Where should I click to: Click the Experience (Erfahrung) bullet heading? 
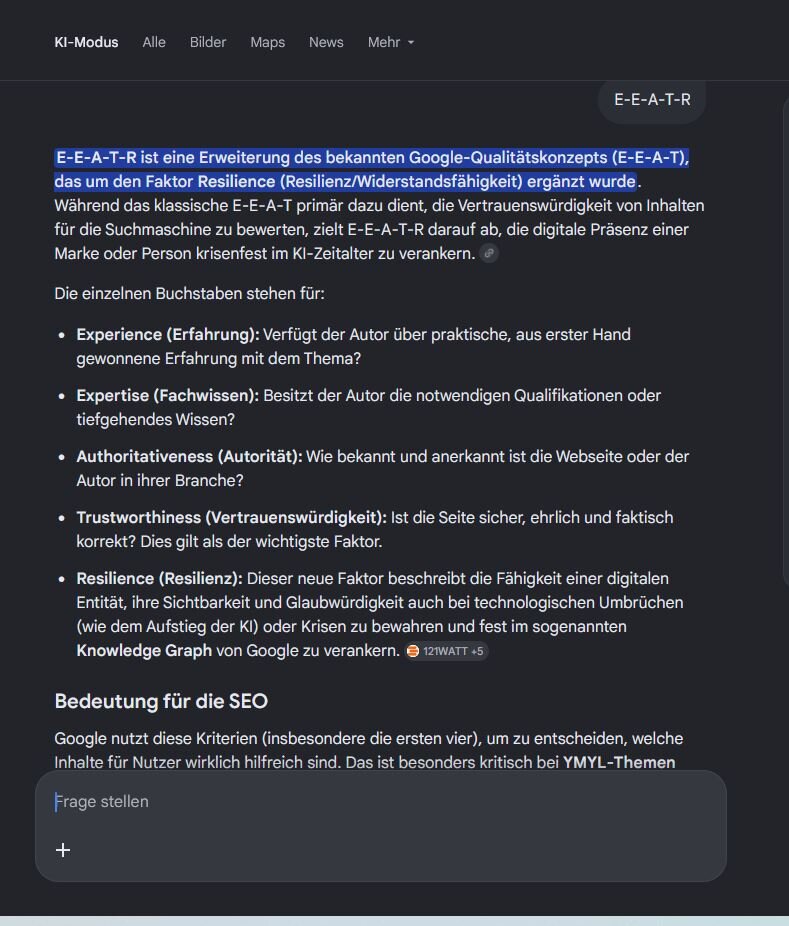tap(168, 335)
